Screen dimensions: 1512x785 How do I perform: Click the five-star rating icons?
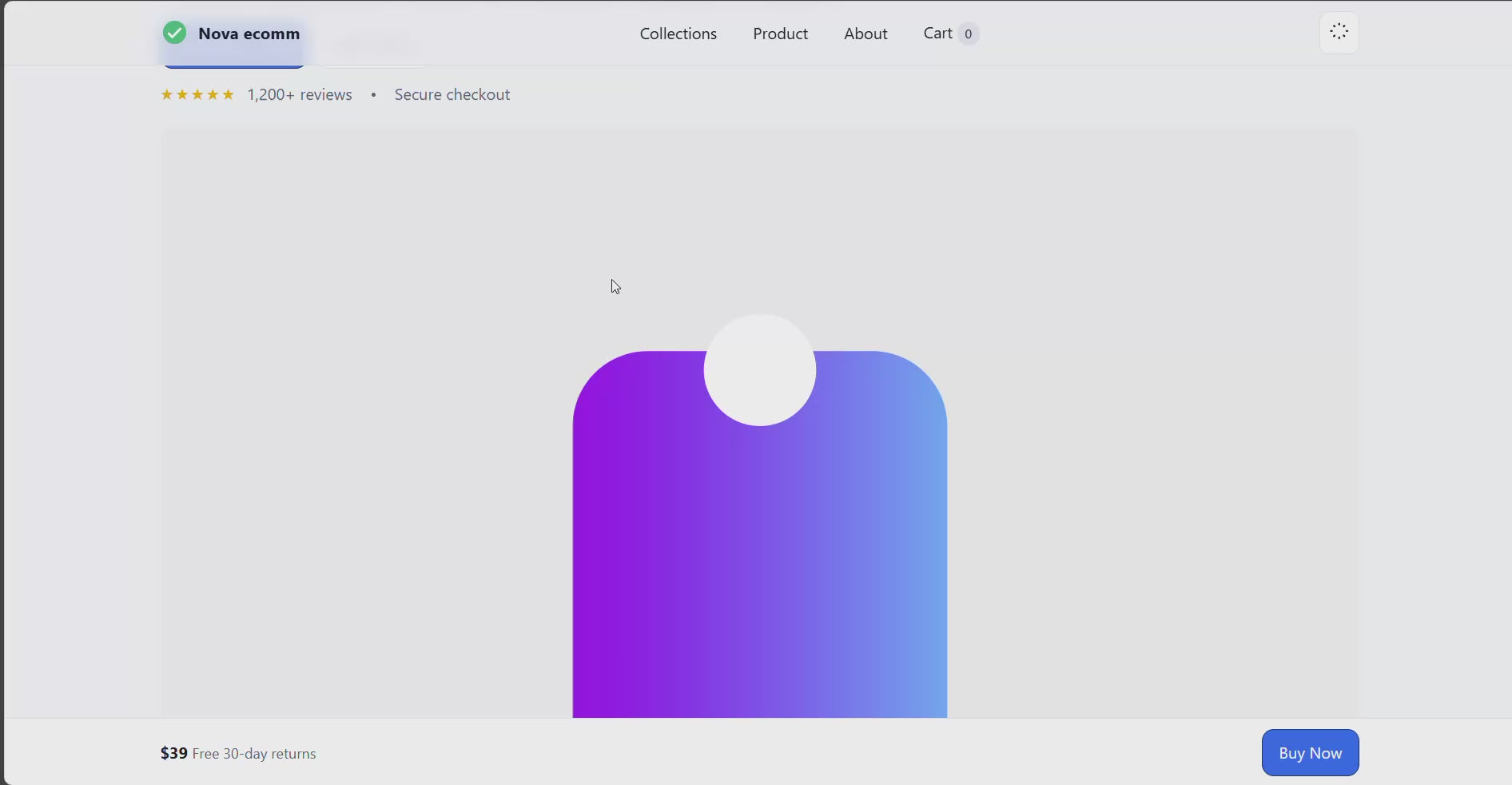tap(197, 94)
